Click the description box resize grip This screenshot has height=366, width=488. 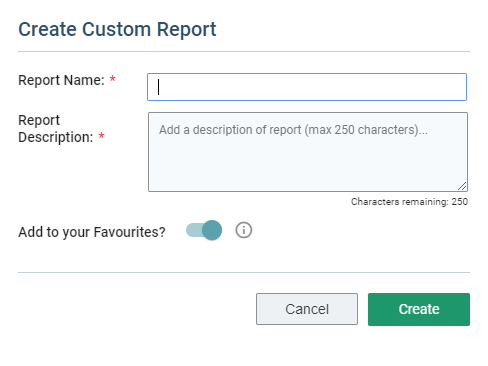(462, 186)
